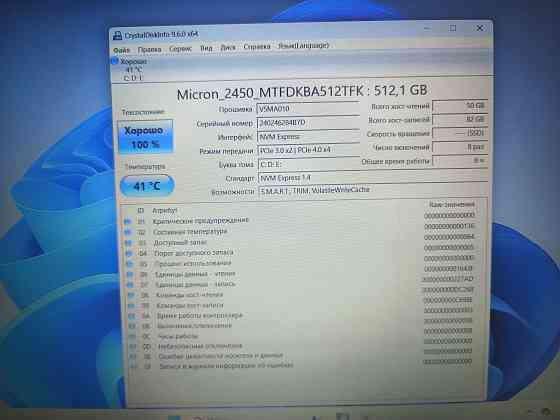The image size is (560, 420).
Task: Select the Доступный запас attribute text
Action: pos(180,242)
